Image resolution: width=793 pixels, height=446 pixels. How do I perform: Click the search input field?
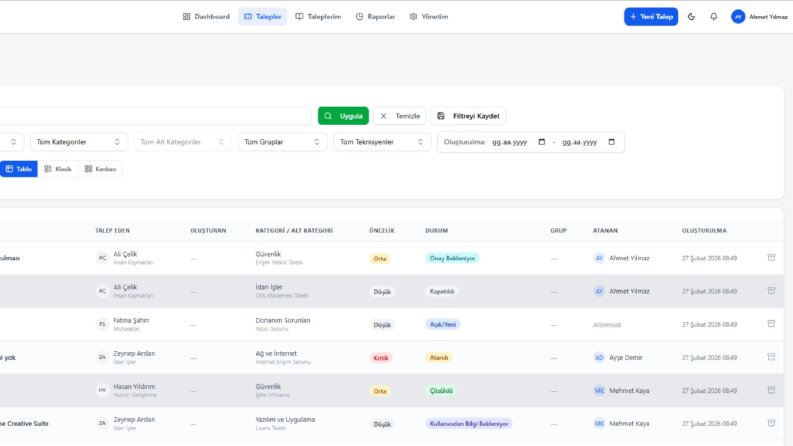point(155,116)
